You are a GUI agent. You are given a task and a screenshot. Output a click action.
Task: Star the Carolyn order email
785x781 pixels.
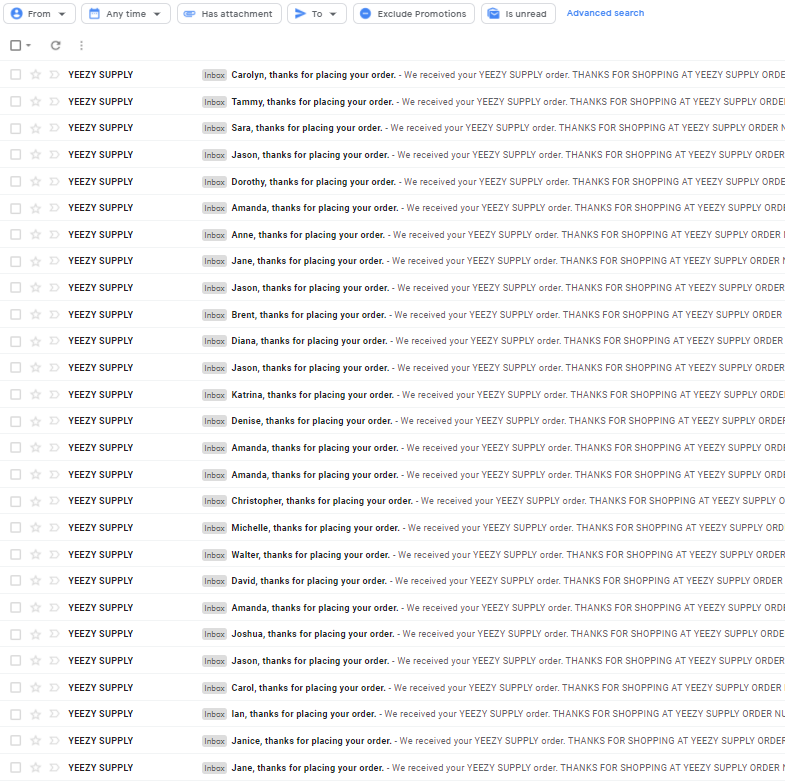(36, 75)
